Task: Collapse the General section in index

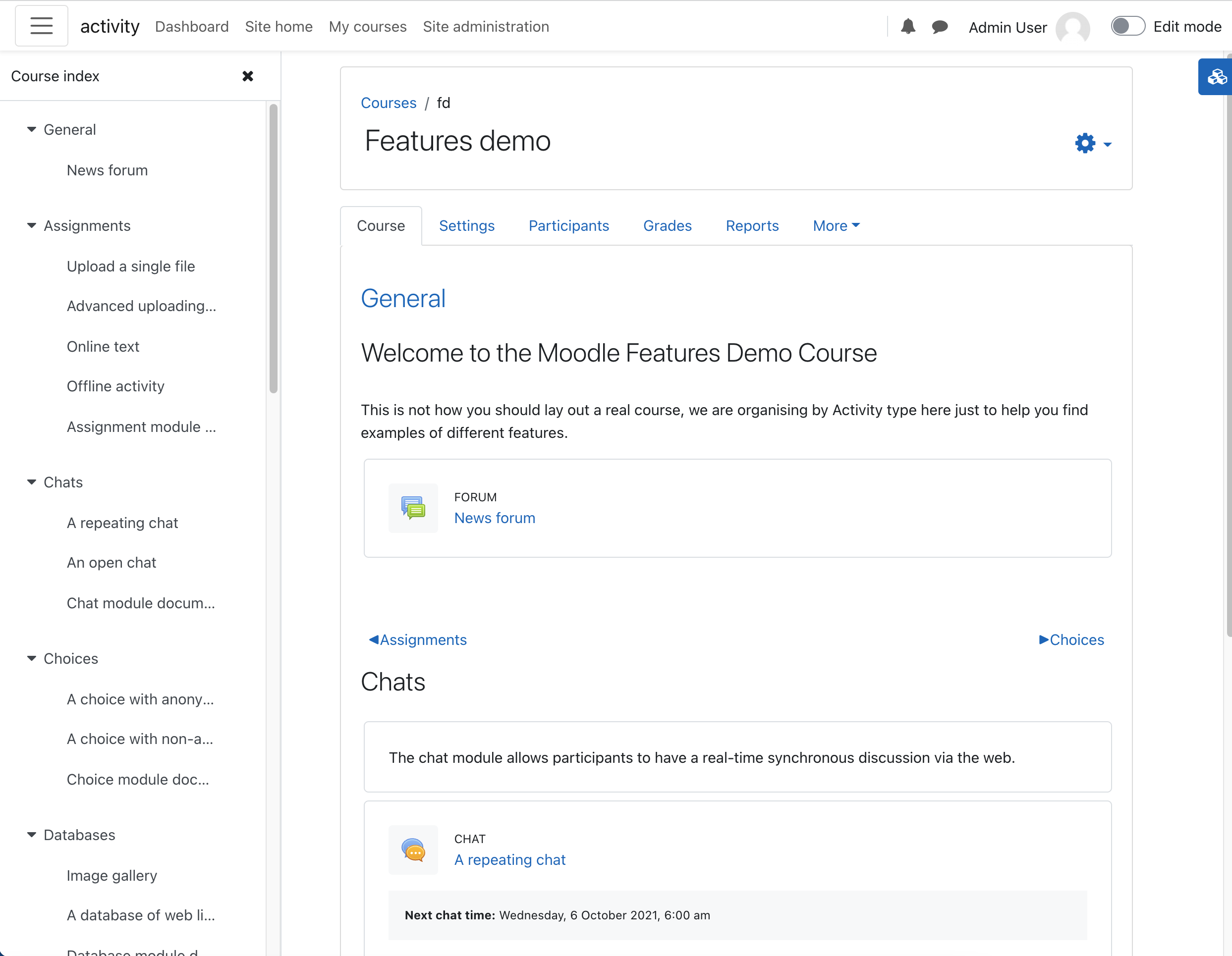Action: [x=32, y=130]
